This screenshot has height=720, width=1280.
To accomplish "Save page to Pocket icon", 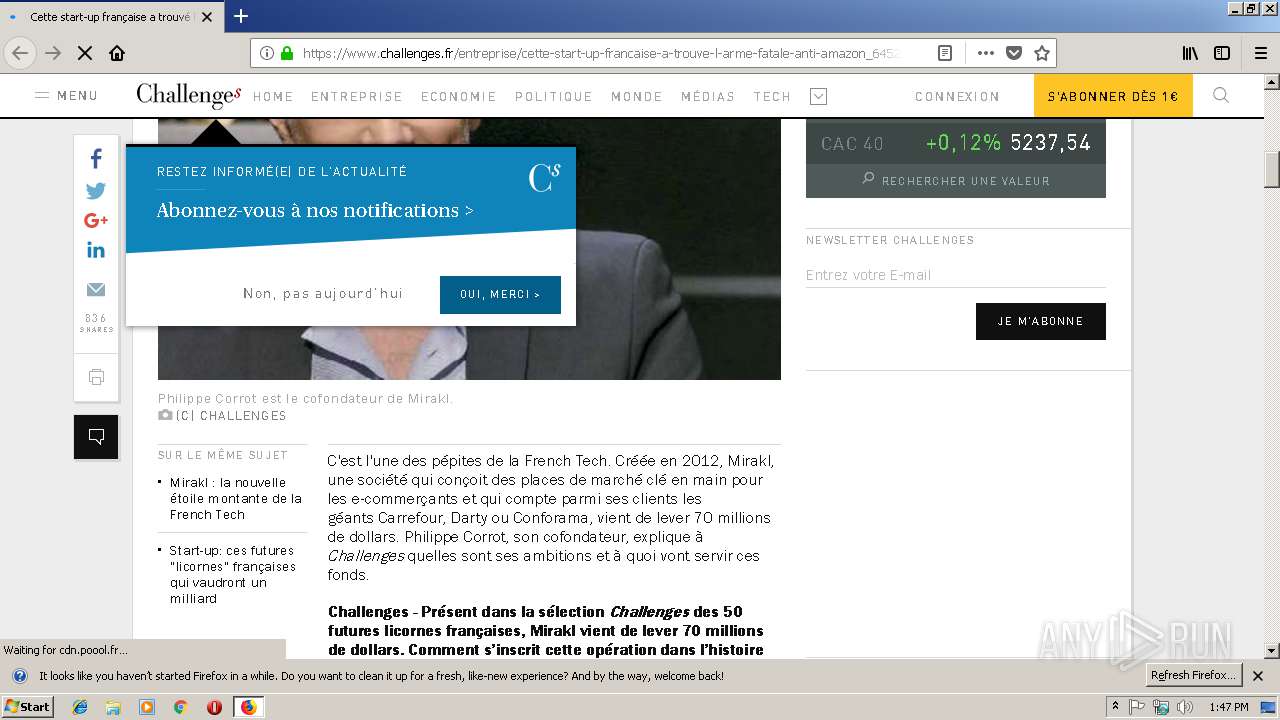I will click(1013, 53).
